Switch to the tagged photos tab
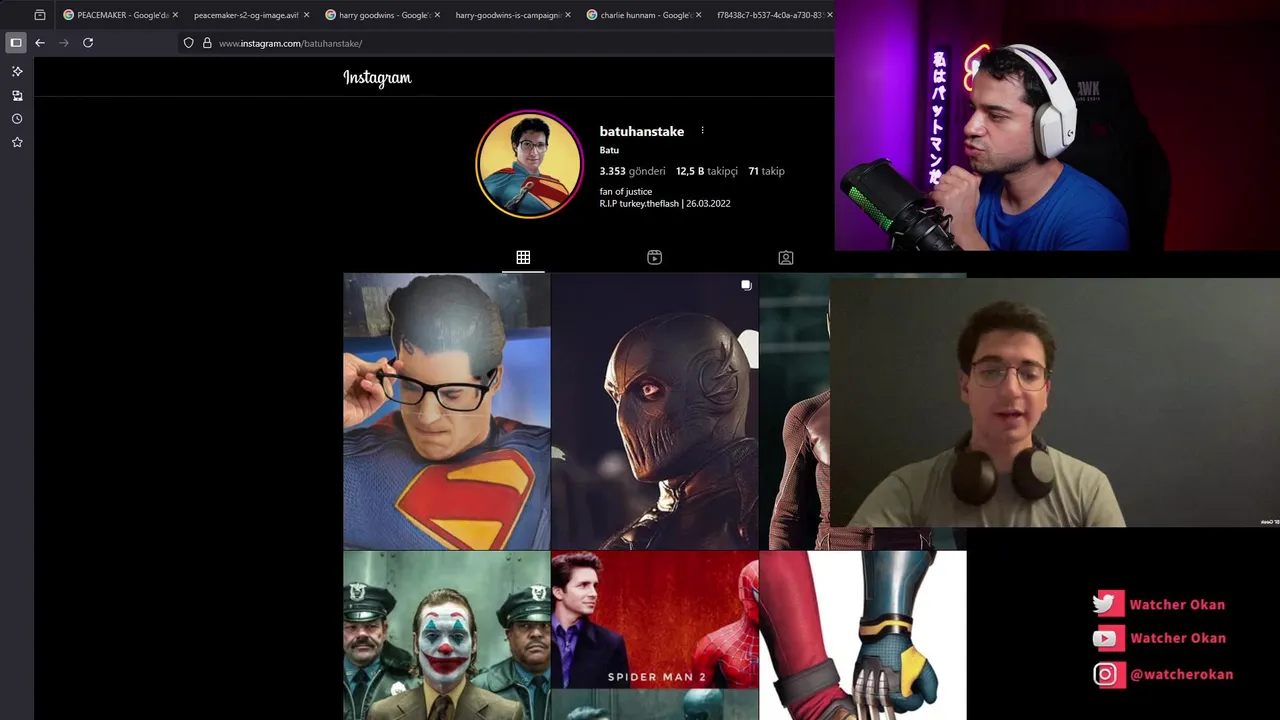 (x=786, y=258)
